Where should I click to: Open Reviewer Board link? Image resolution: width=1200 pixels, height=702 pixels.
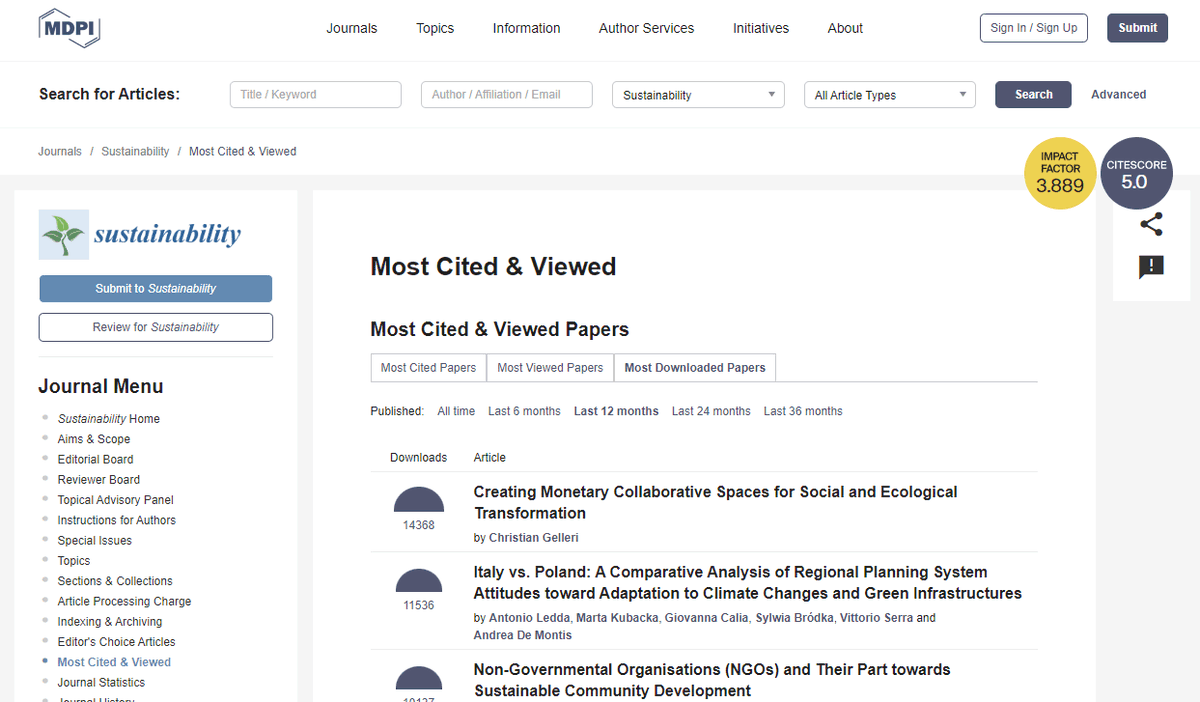98,480
